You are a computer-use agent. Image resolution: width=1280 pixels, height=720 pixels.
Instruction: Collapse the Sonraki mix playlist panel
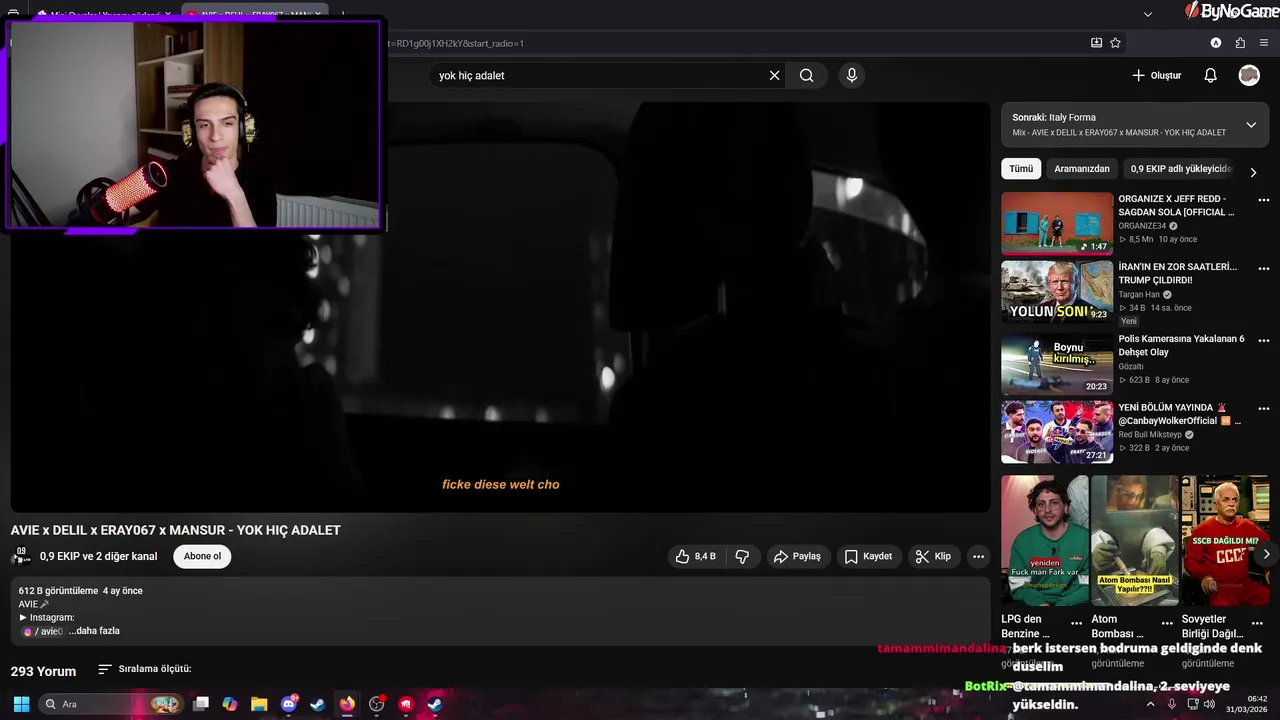tap(1251, 125)
